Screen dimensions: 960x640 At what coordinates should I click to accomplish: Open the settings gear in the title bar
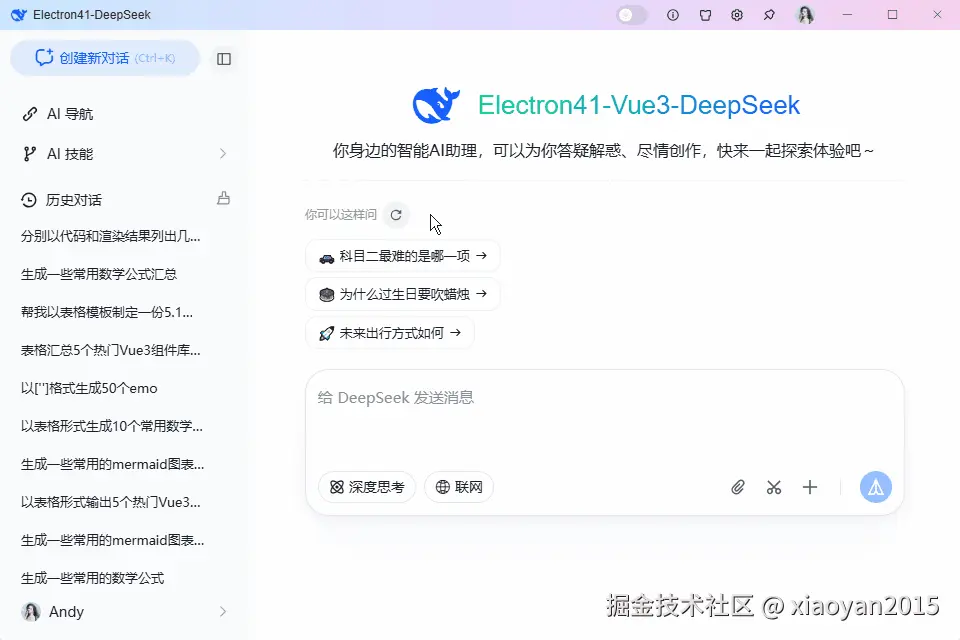737,15
